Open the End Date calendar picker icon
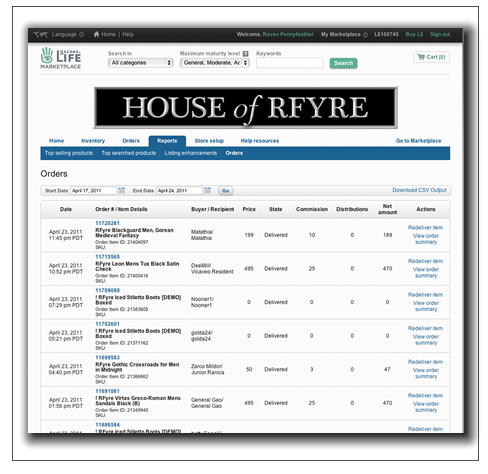The width and height of the screenshot is (488, 474). tap(207, 191)
